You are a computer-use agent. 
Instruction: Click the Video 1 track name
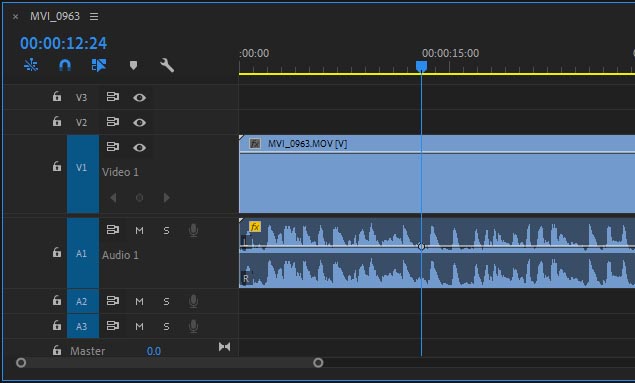click(120, 172)
